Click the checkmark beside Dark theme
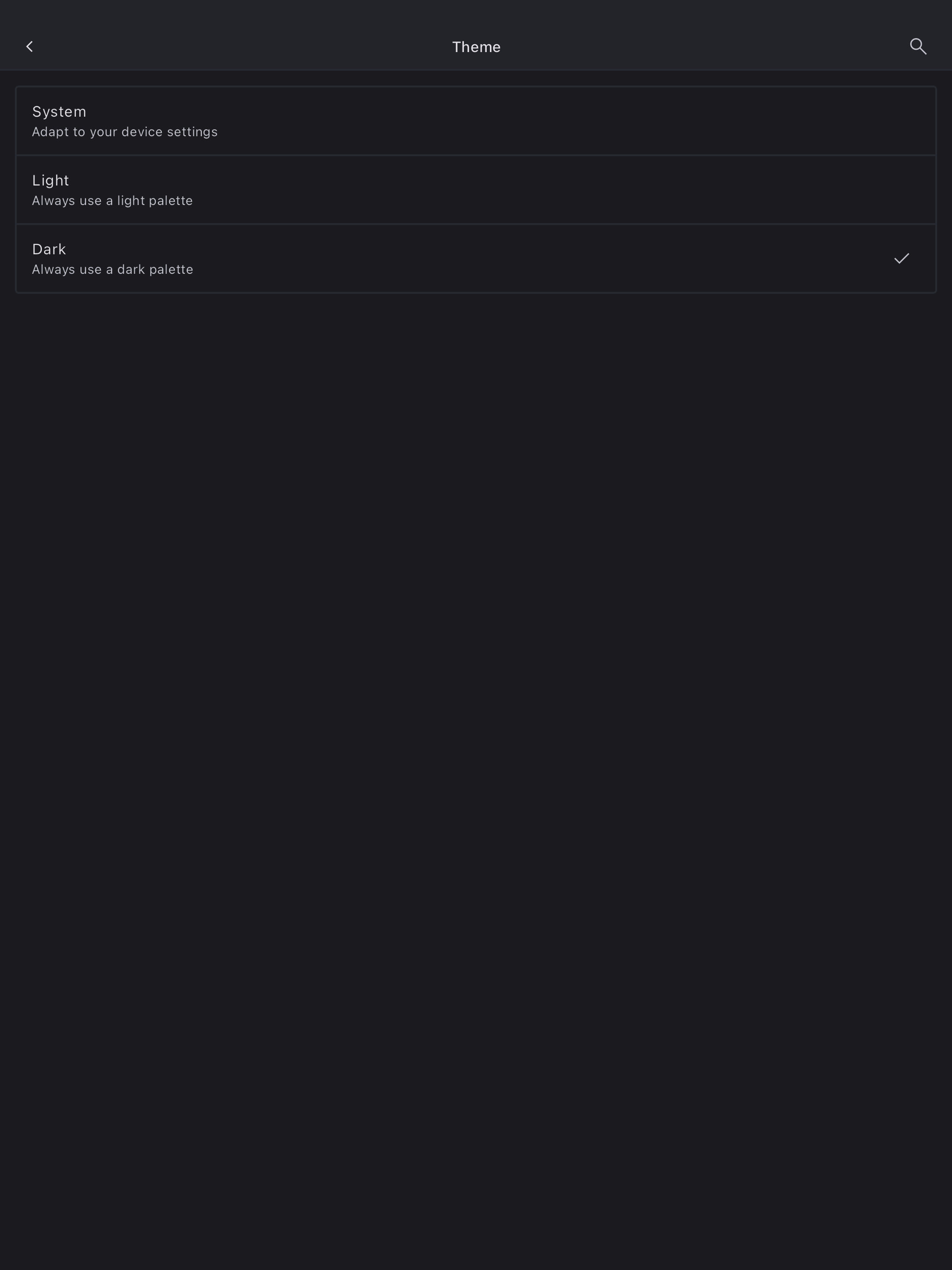The image size is (952, 1270). pyautogui.click(x=901, y=258)
